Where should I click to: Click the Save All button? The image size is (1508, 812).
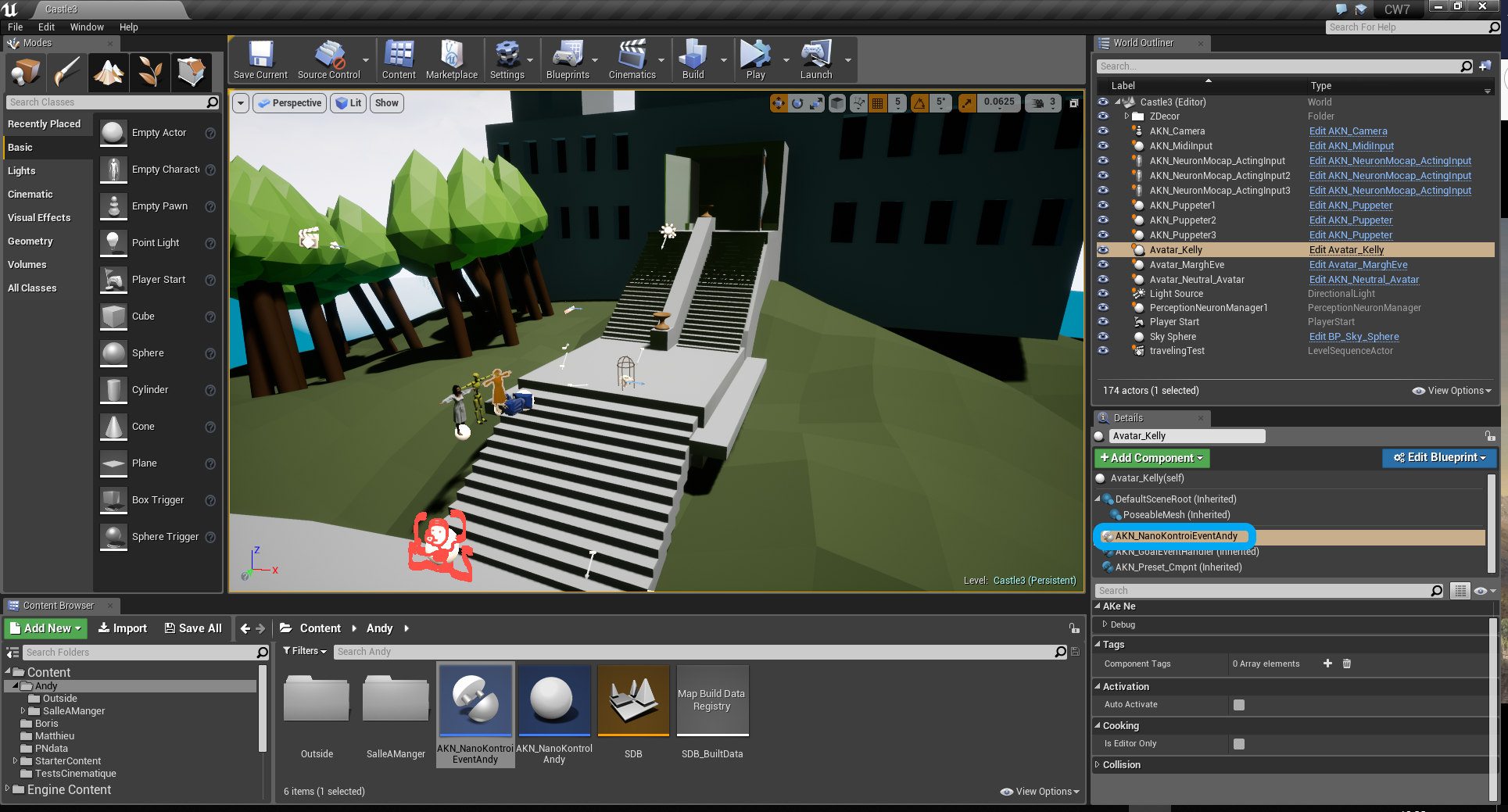(x=193, y=628)
